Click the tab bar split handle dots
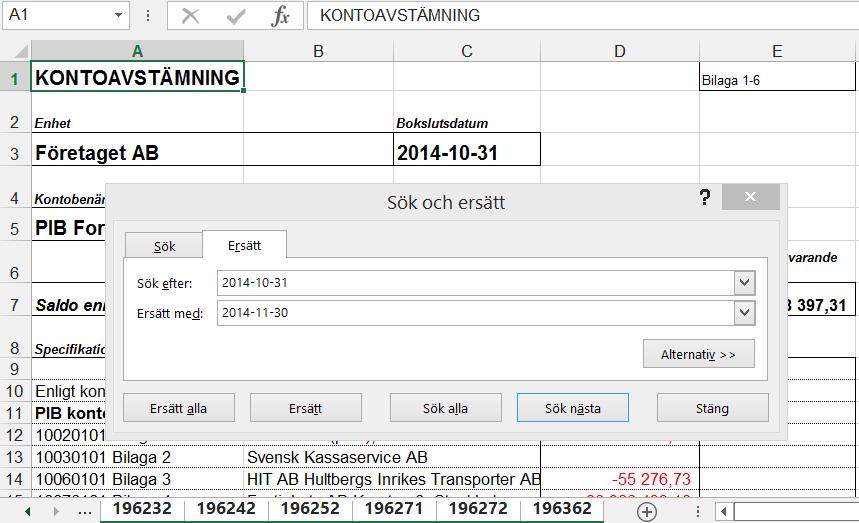 (x=697, y=511)
